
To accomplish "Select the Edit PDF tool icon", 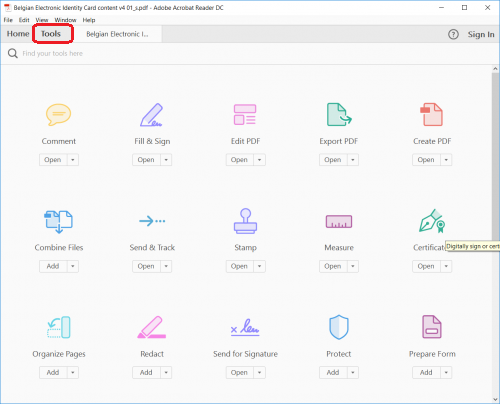I will coord(245,115).
